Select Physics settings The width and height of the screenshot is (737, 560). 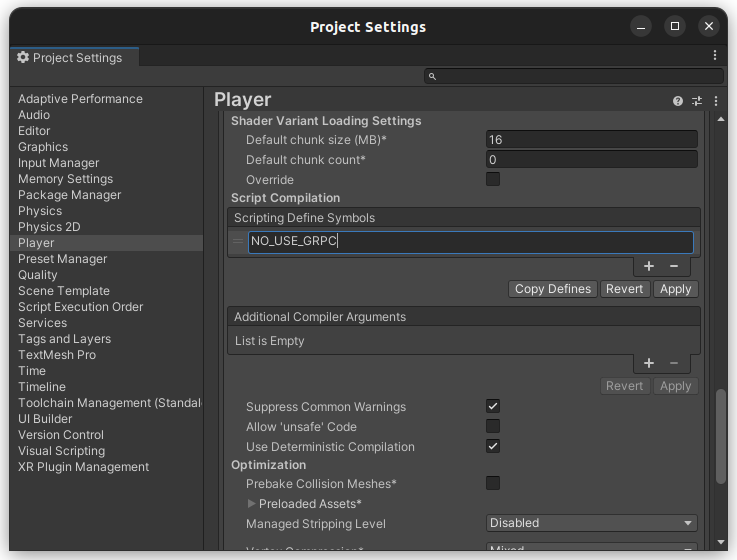(40, 211)
